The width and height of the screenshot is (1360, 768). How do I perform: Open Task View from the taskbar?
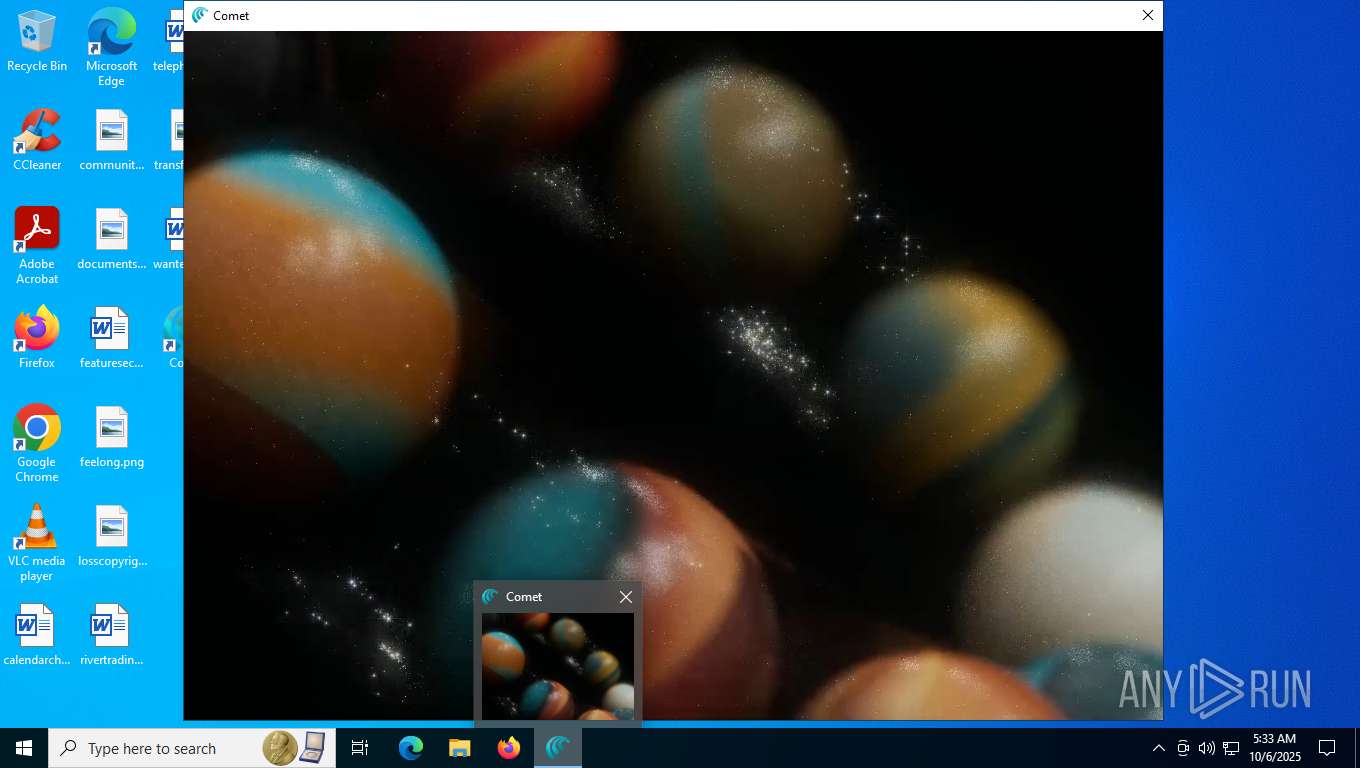(360, 748)
